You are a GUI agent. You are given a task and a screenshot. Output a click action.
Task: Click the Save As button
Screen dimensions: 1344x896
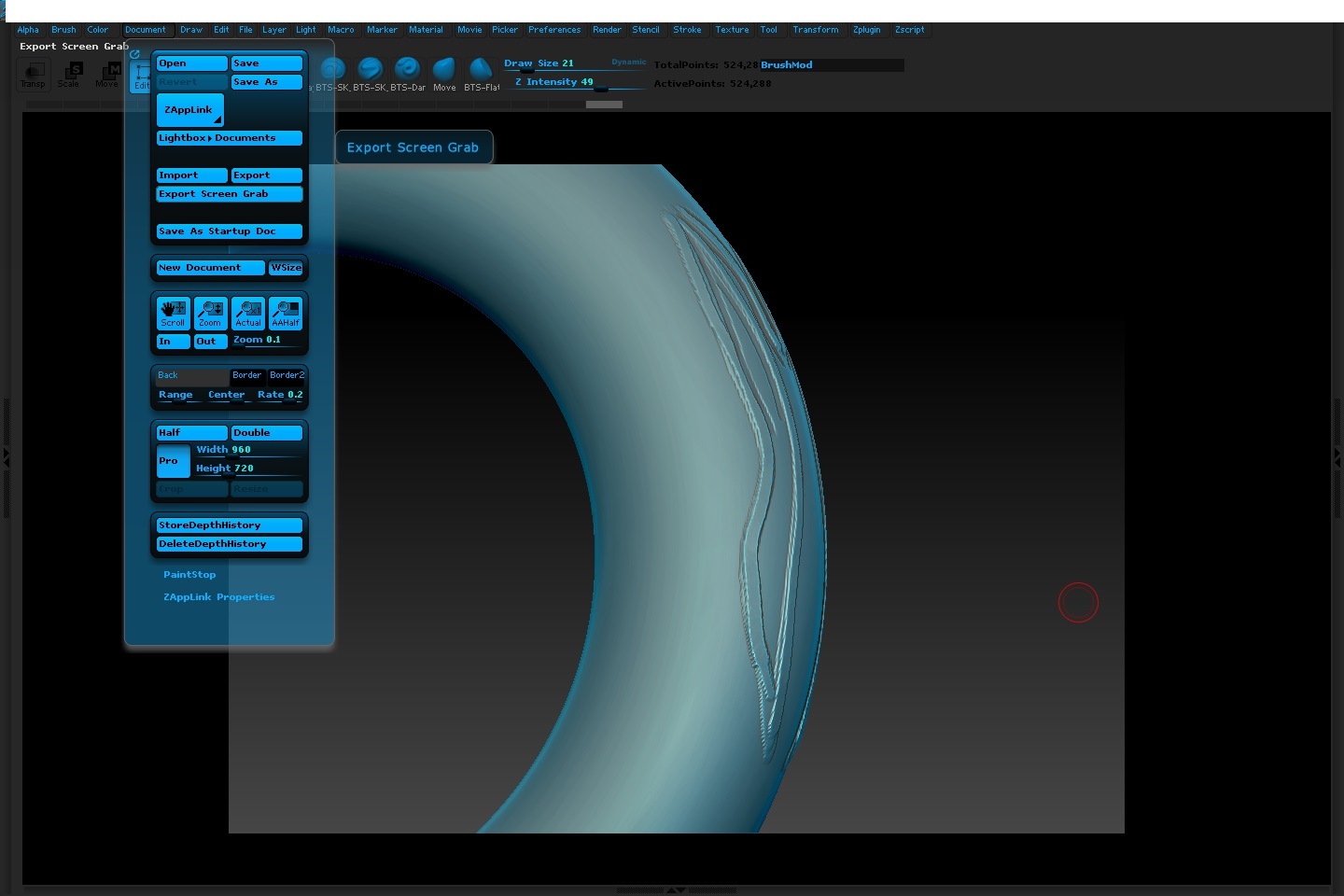point(267,82)
